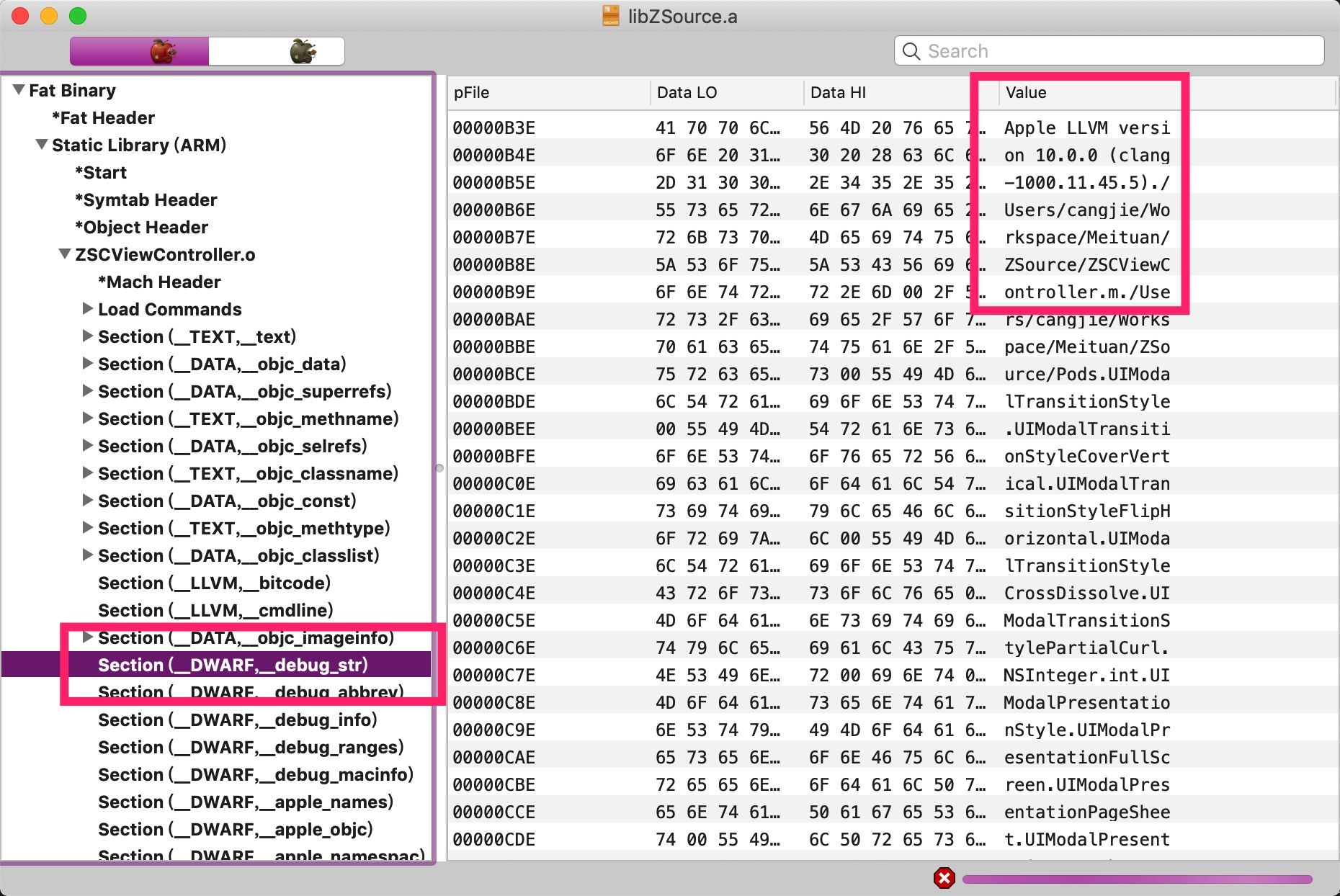Select the *Mach Header item

[159, 282]
